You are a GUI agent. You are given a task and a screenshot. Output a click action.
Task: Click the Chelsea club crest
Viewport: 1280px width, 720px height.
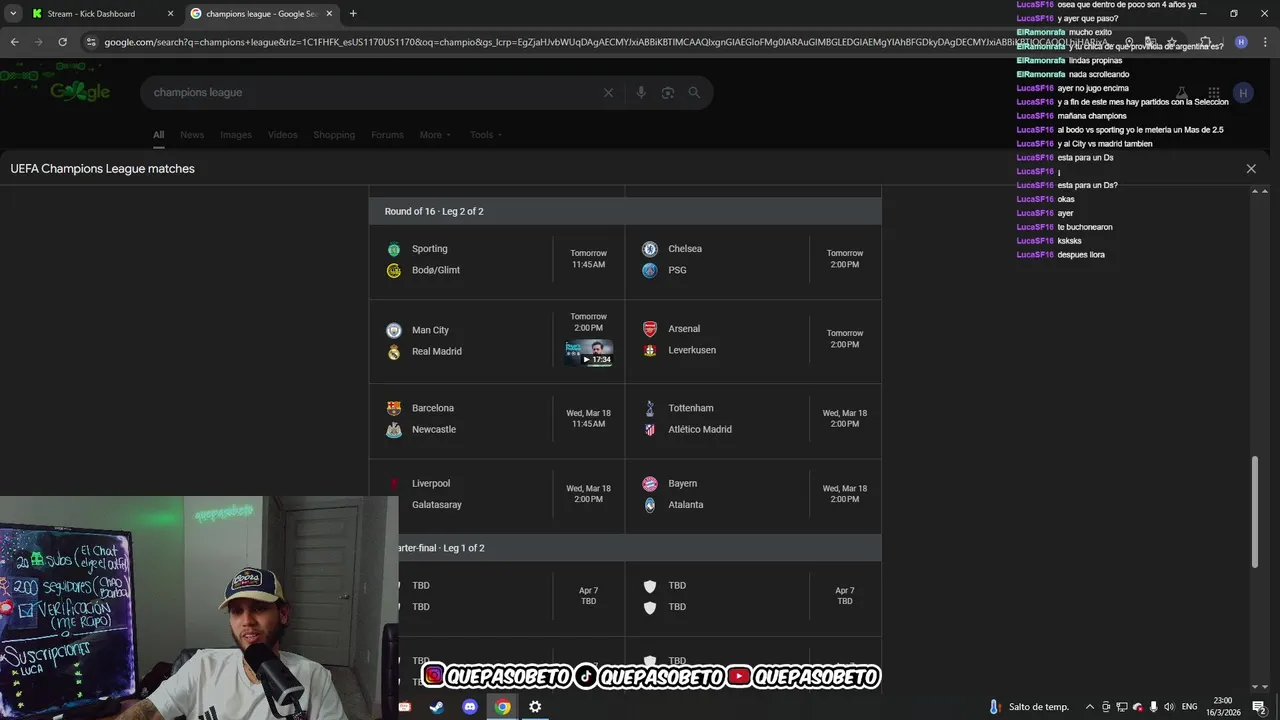point(650,249)
